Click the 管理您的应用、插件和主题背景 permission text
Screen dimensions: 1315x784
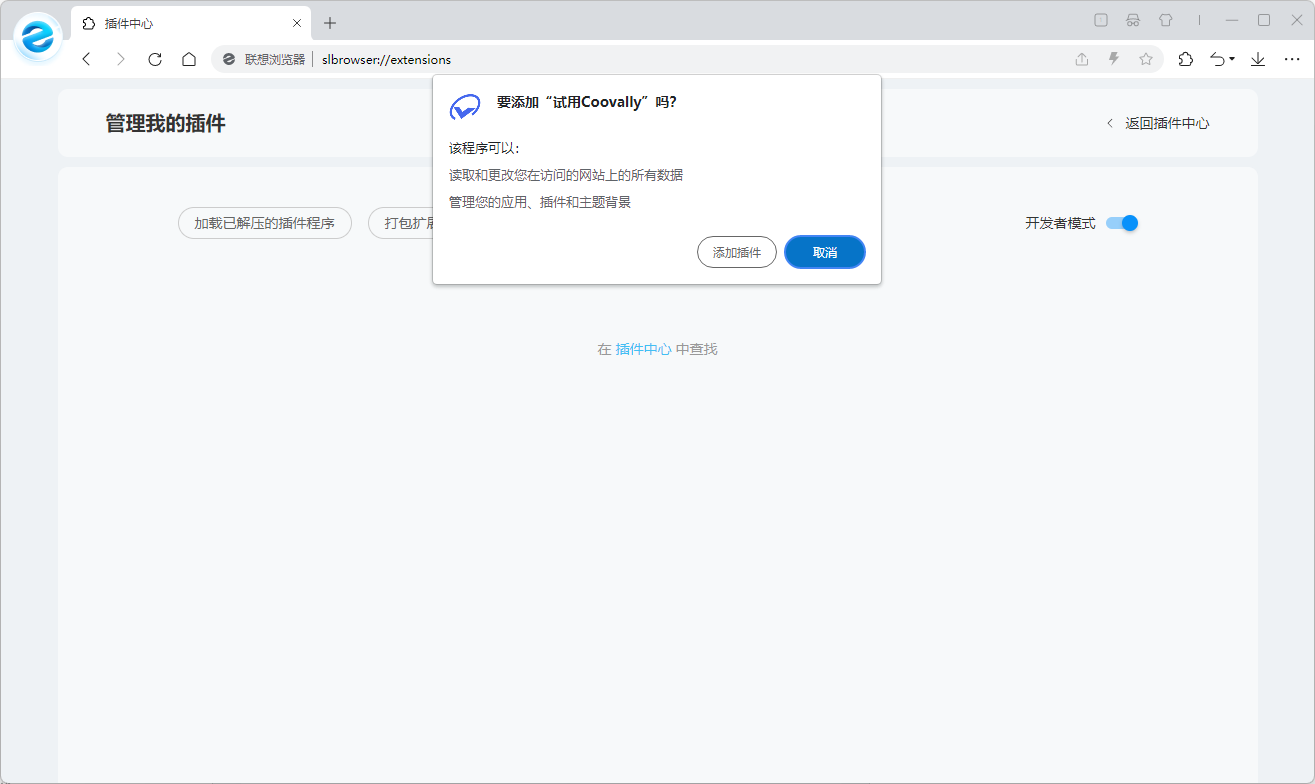tap(540, 202)
